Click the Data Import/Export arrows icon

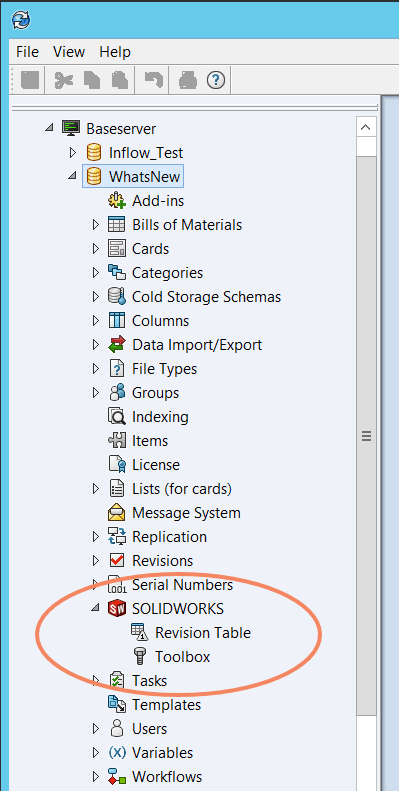pos(117,345)
